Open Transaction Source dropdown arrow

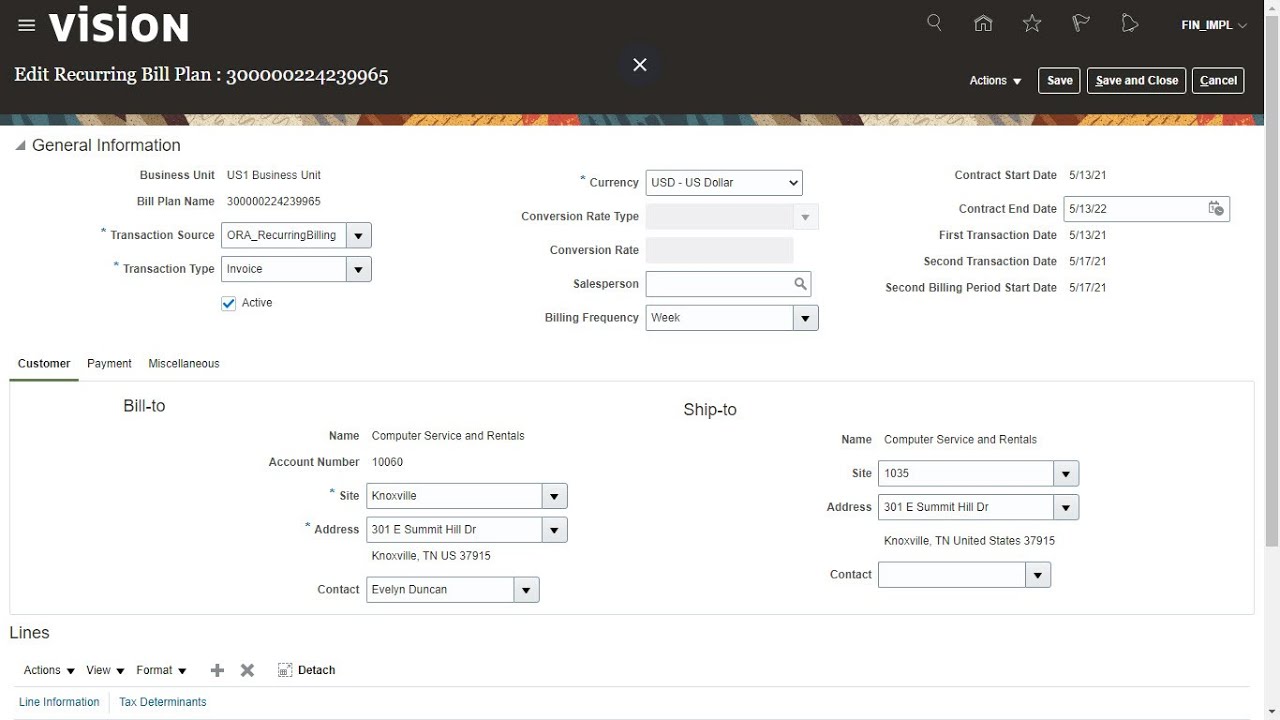(359, 235)
